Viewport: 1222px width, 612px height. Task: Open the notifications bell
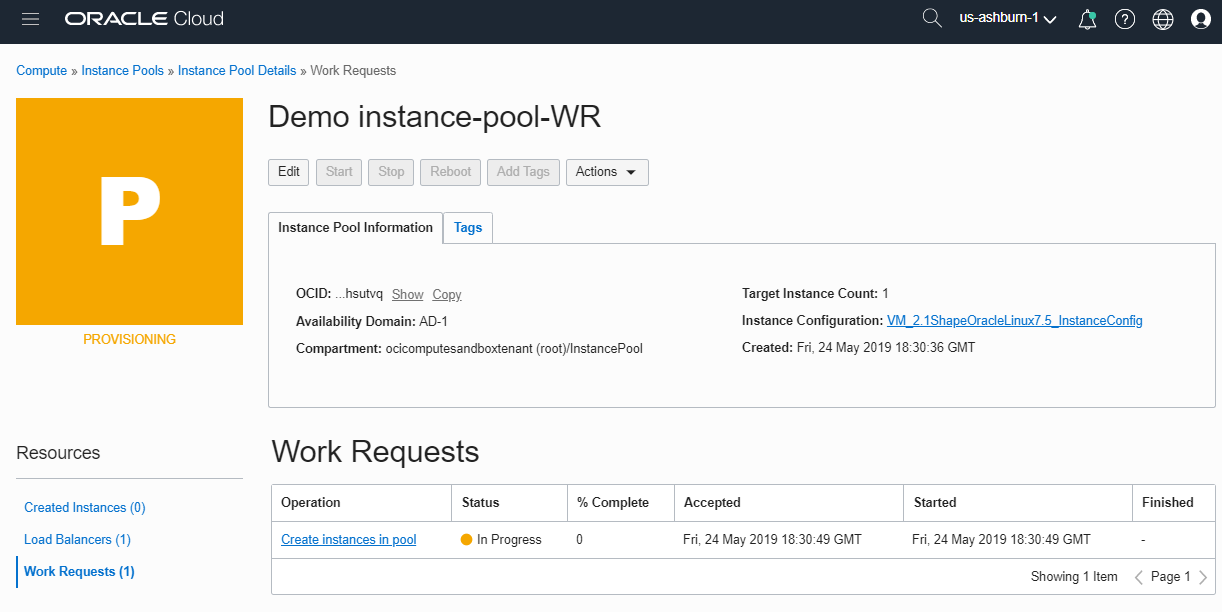pos(1087,18)
